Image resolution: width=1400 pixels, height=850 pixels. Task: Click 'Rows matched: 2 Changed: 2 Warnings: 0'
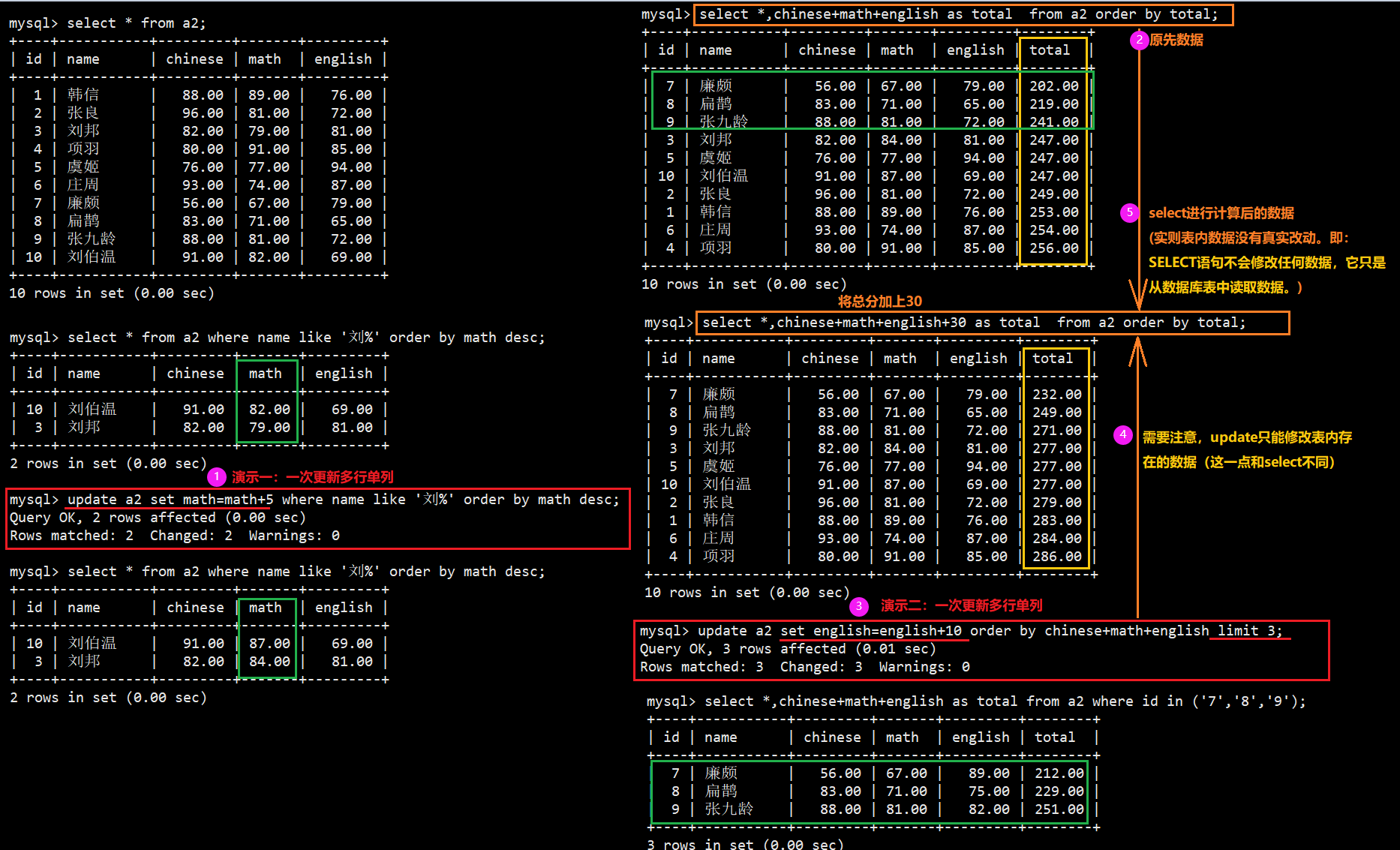[x=175, y=536]
